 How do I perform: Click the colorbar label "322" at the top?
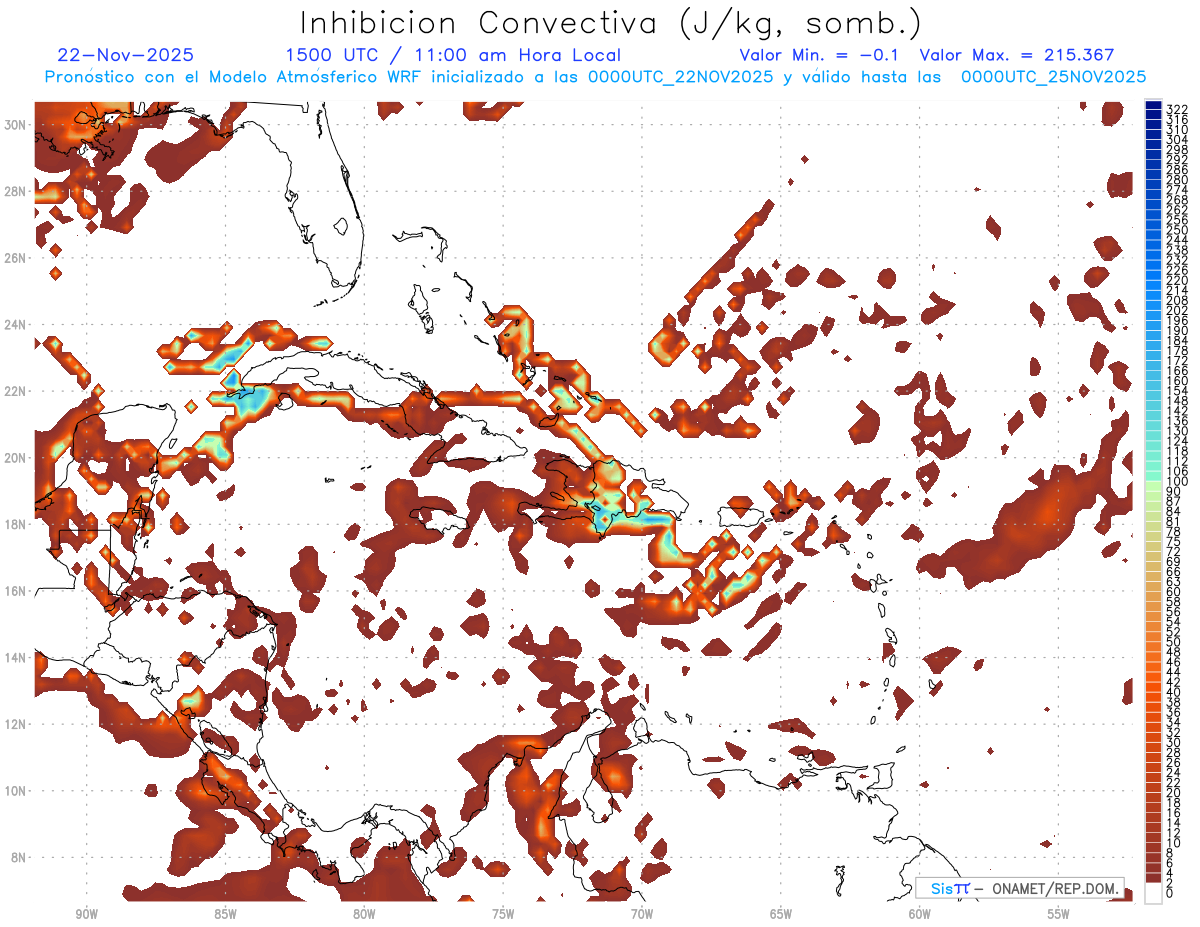click(1177, 109)
